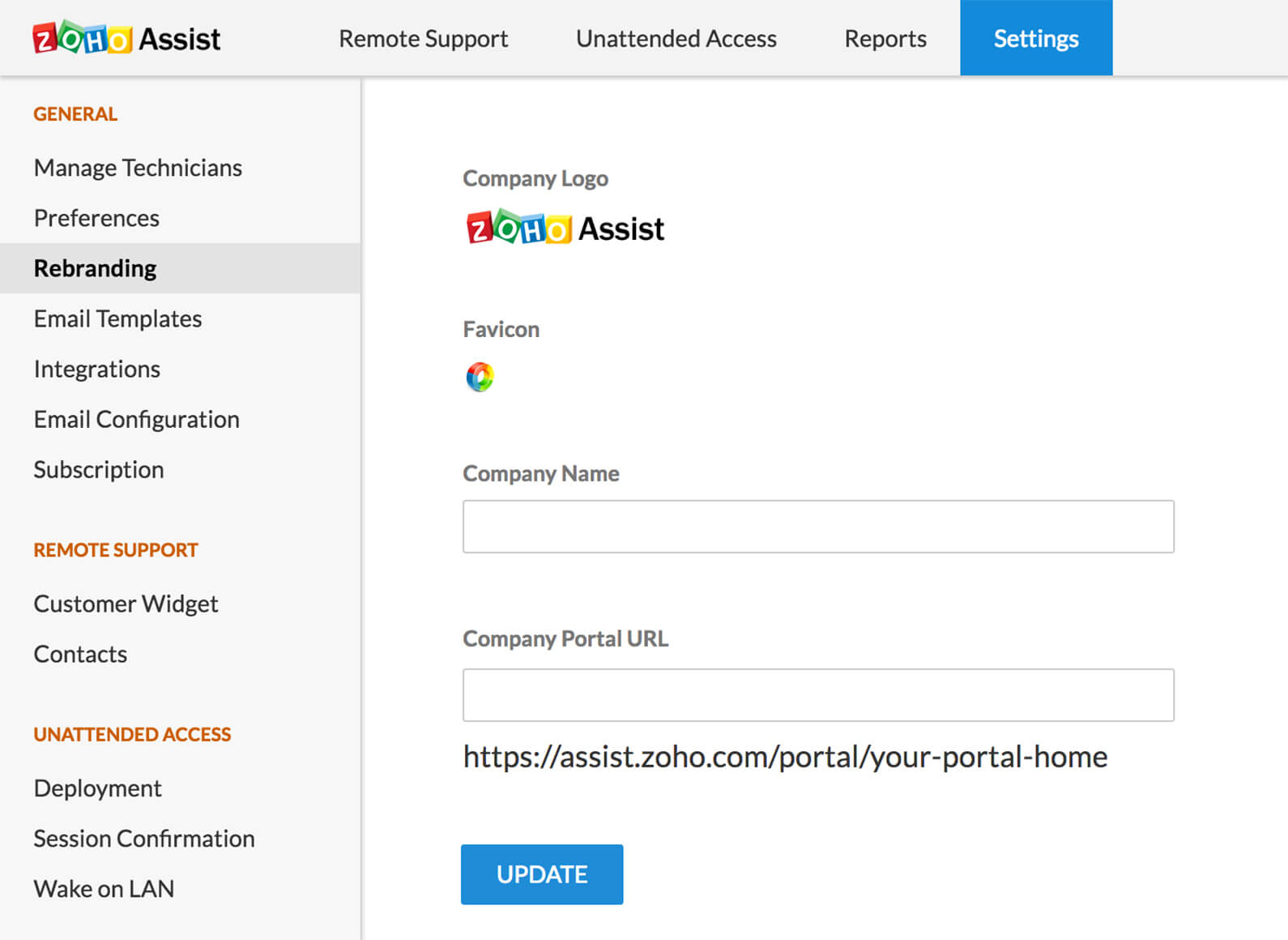Select the Rebranding sidebar item
Viewport: 1288px width, 940px height.
[95, 267]
